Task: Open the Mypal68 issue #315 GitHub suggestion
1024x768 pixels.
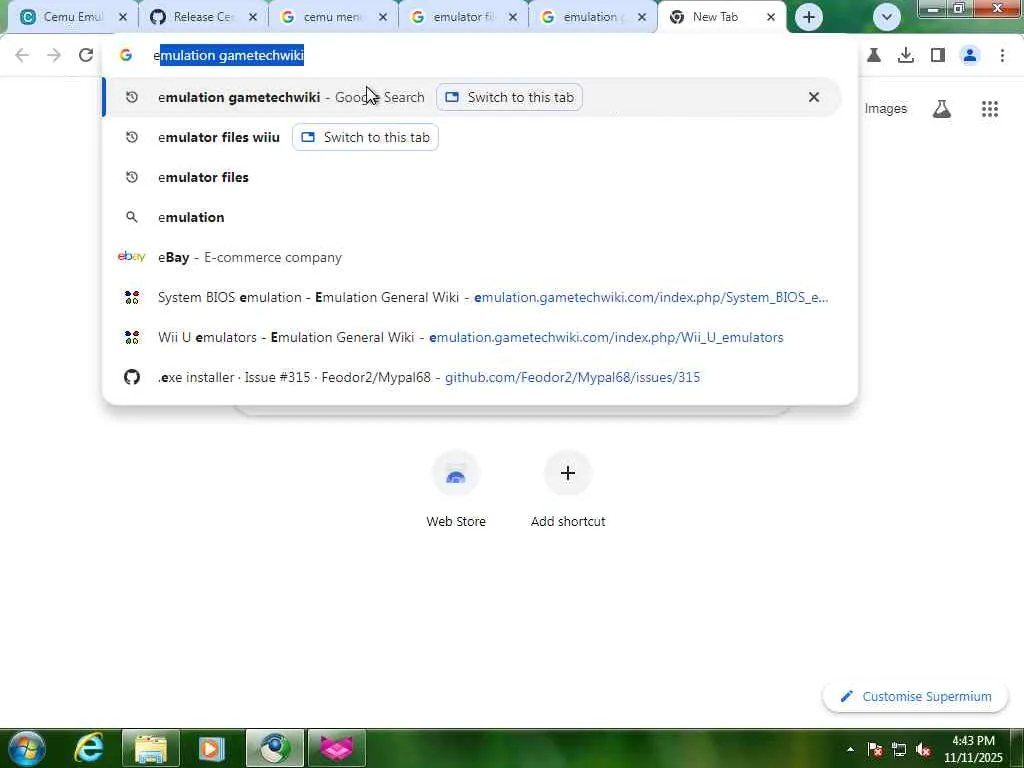Action: point(472,377)
